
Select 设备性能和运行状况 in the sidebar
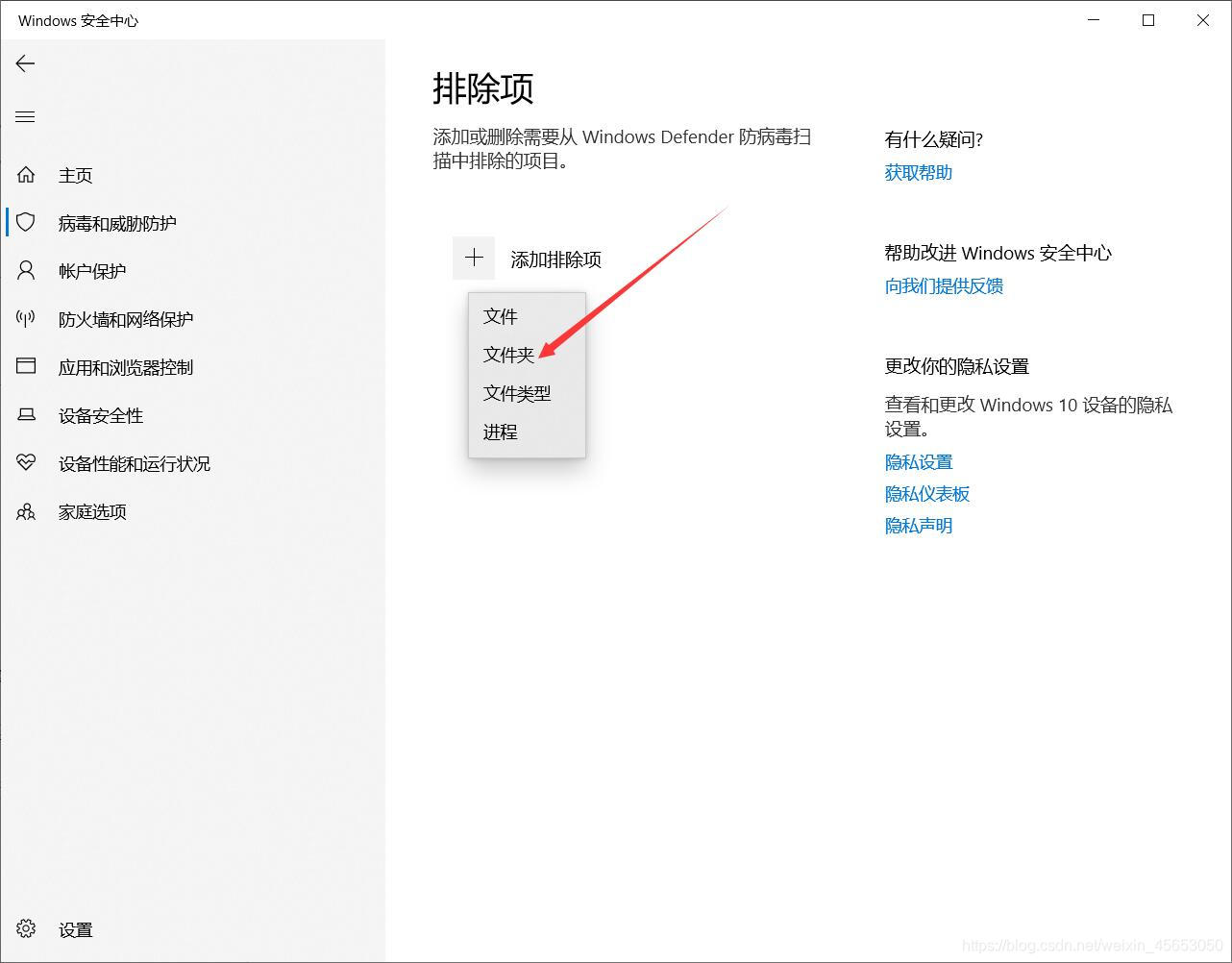point(192,463)
